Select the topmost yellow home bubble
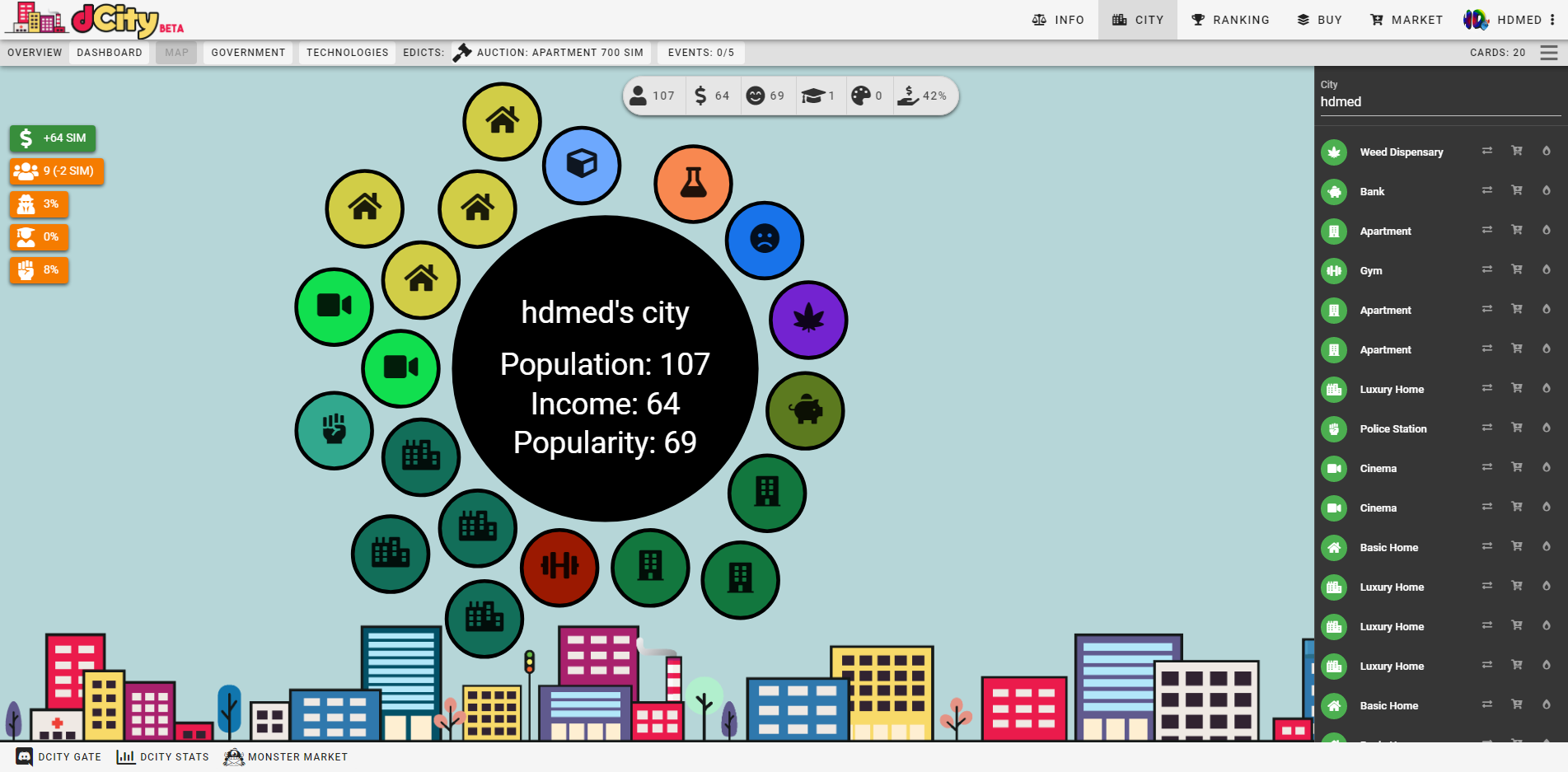Image resolution: width=1568 pixels, height=772 pixels. pos(502,122)
